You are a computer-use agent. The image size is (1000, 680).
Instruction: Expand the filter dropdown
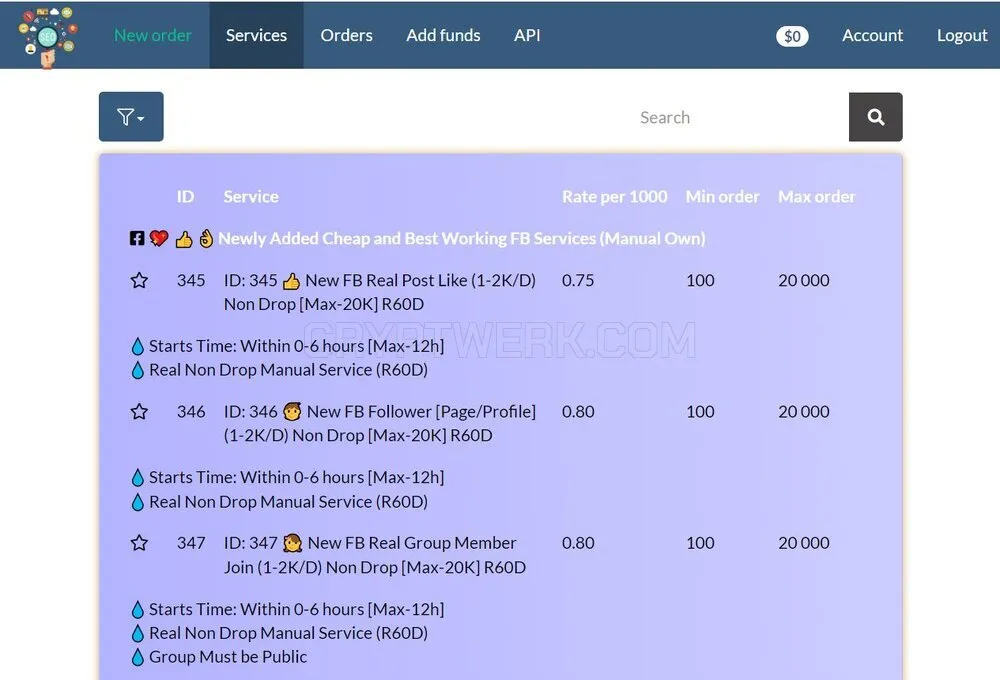click(x=131, y=117)
